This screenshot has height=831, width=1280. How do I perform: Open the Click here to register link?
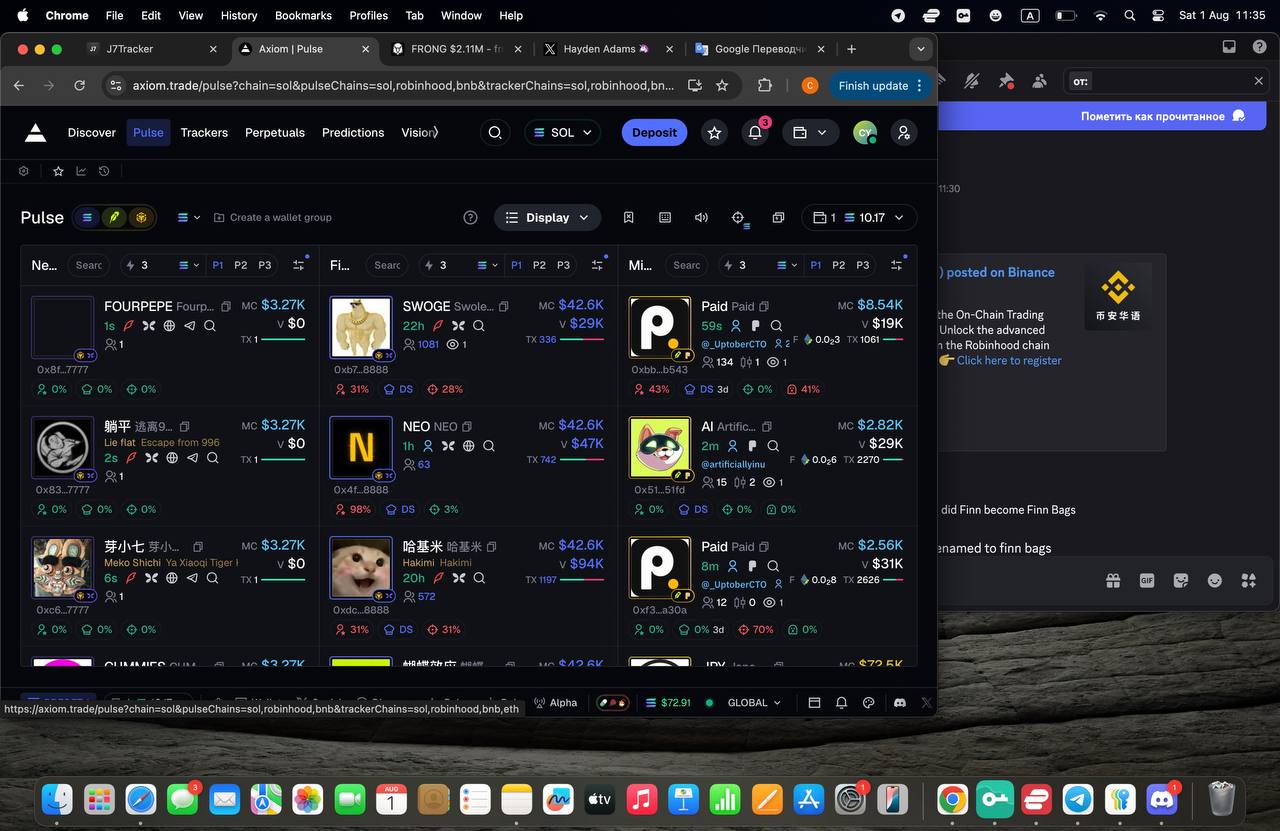pos(1009,360)
